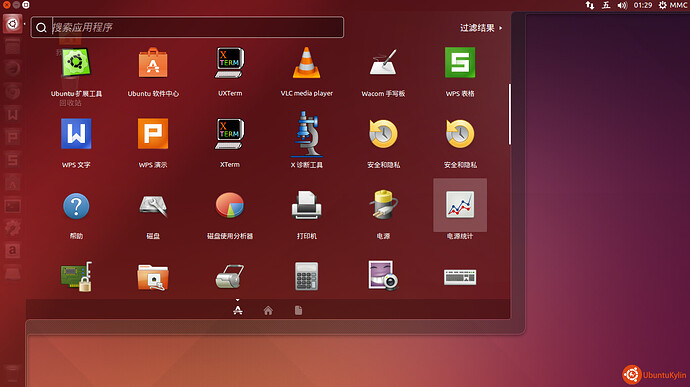Focus the 搜索应用程序 search field
Screen dimensions: 690x387
tap(187, 27)
